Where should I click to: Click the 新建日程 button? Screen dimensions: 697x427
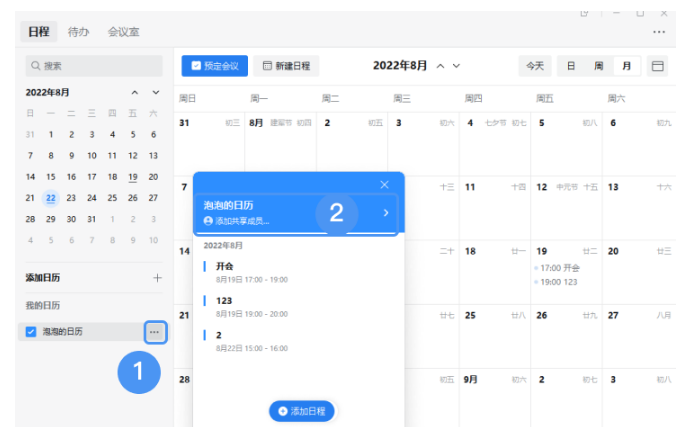(286, 66)
